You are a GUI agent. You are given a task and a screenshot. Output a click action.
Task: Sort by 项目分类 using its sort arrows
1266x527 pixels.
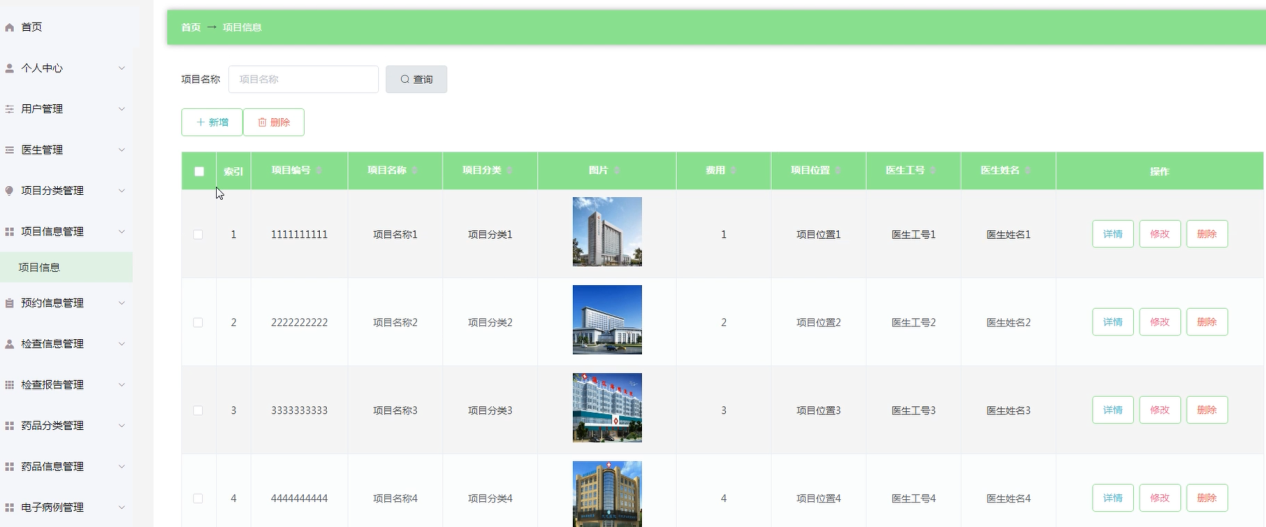click(x=510, y=171)
